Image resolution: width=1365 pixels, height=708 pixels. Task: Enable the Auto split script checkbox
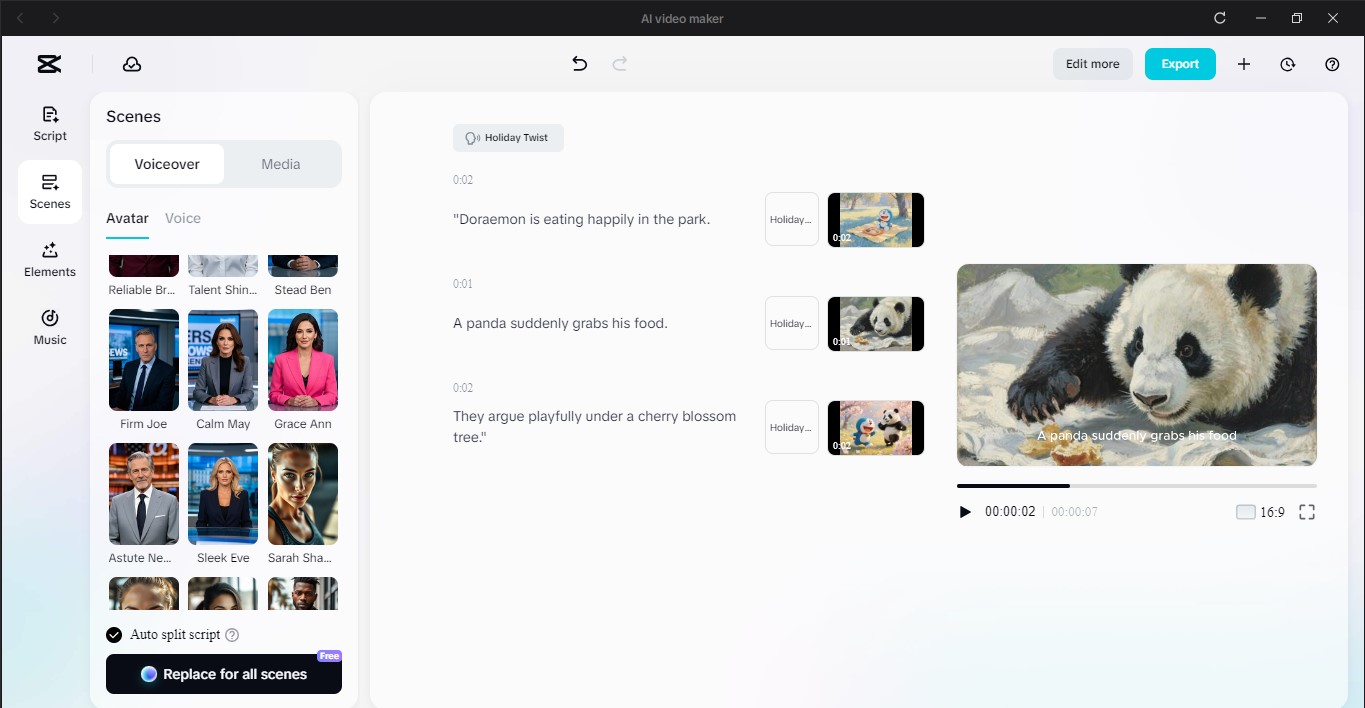pyautogui.click(x=113, y=634)
